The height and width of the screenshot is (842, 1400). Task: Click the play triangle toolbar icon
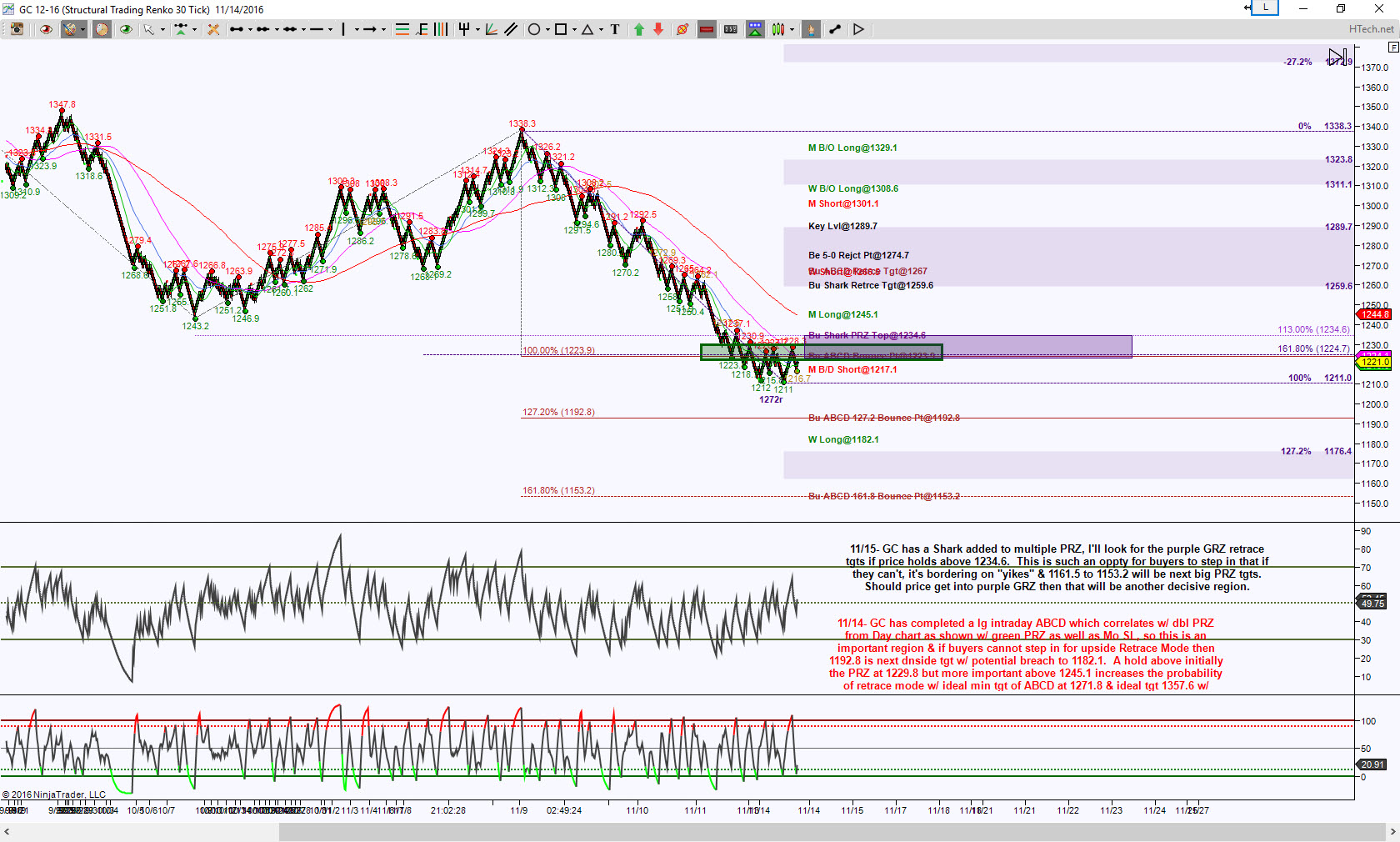pos(858,29)
